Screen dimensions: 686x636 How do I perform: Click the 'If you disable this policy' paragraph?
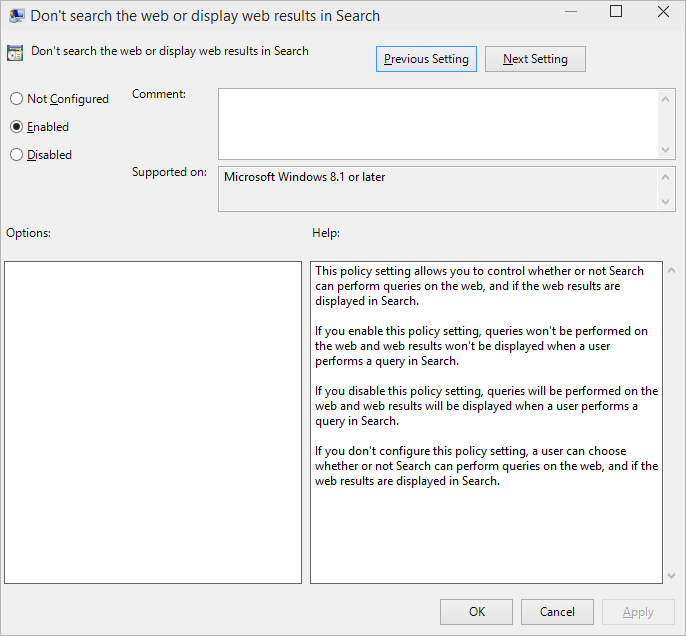click(486, 406)
